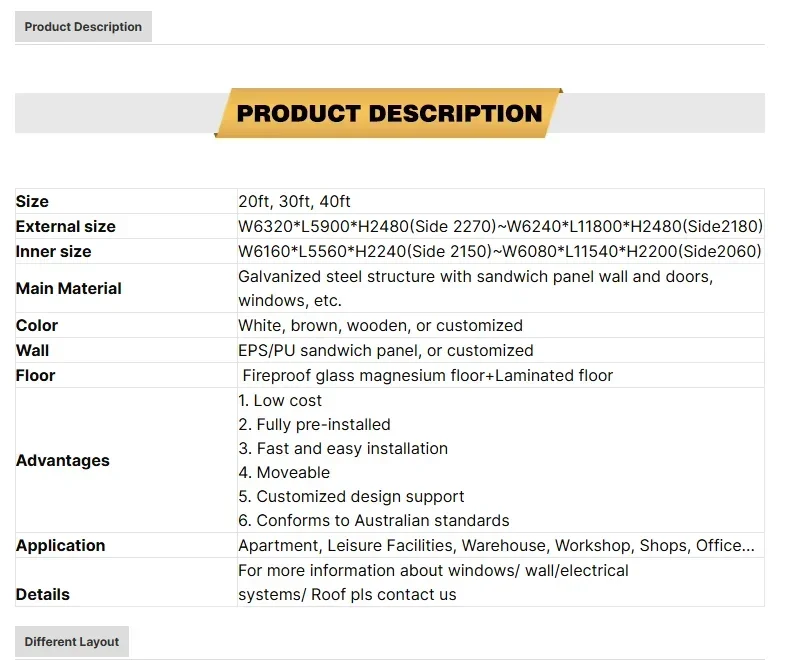Click the EPS/PU sandwich panel text

click(x=385, y=350)
